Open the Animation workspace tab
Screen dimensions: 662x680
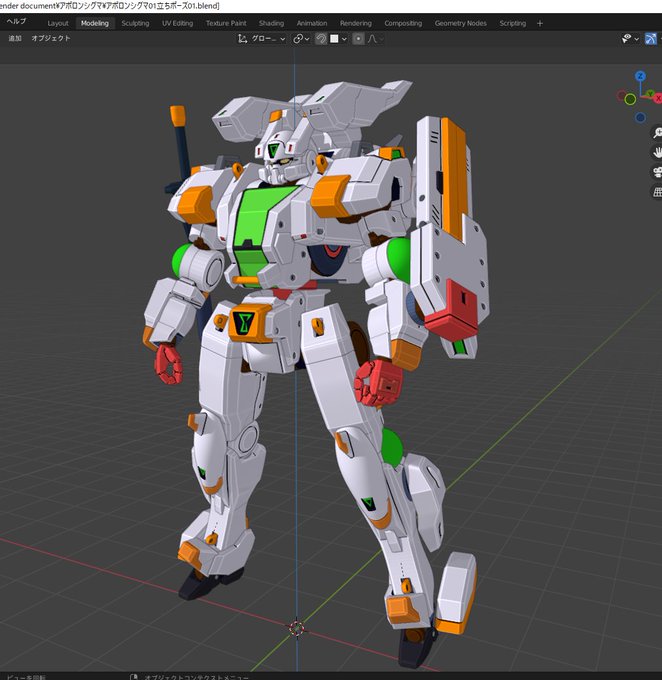click(x=311, y=23)
